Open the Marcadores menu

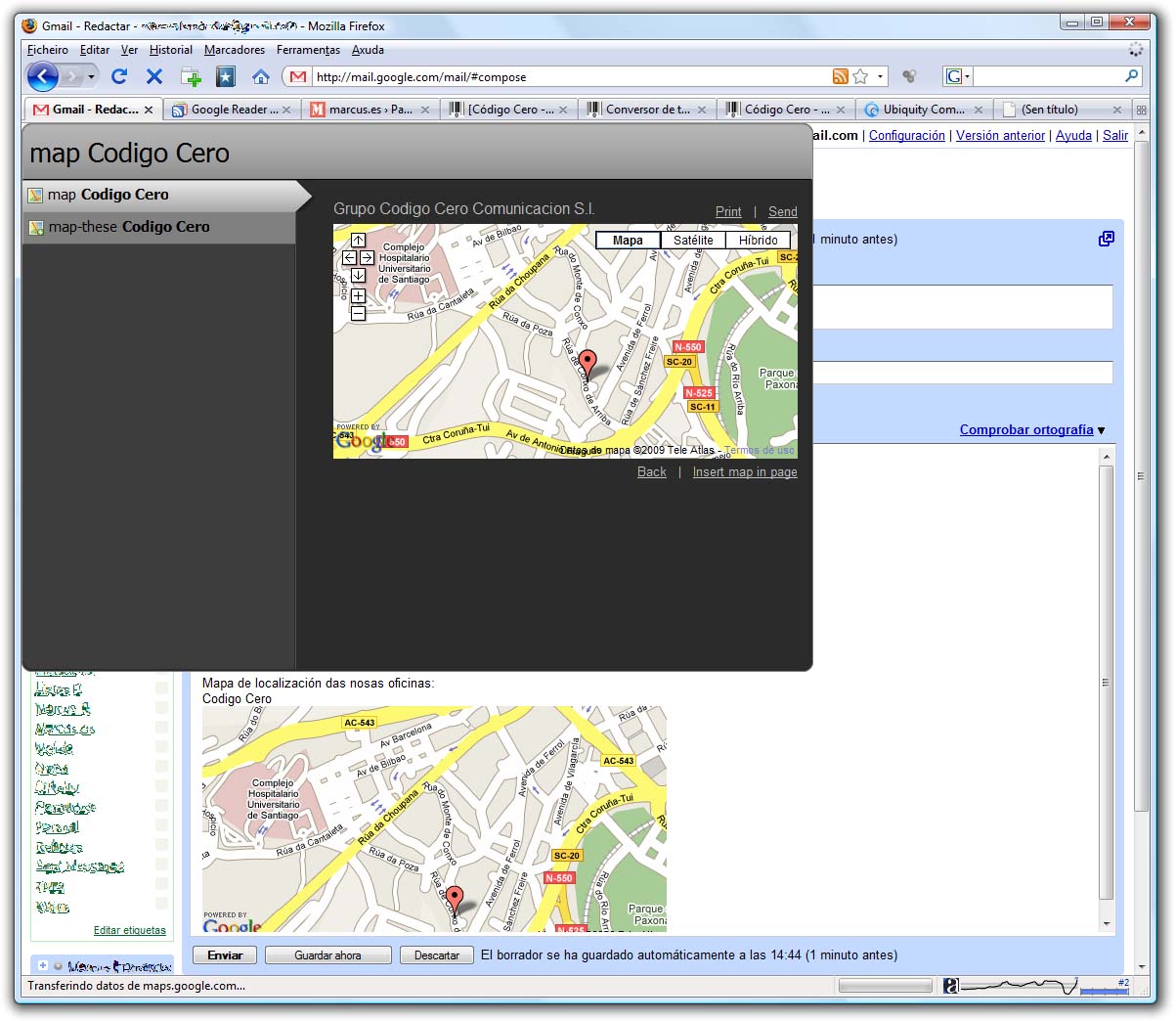pyautogui.click(x=235, y=50)
